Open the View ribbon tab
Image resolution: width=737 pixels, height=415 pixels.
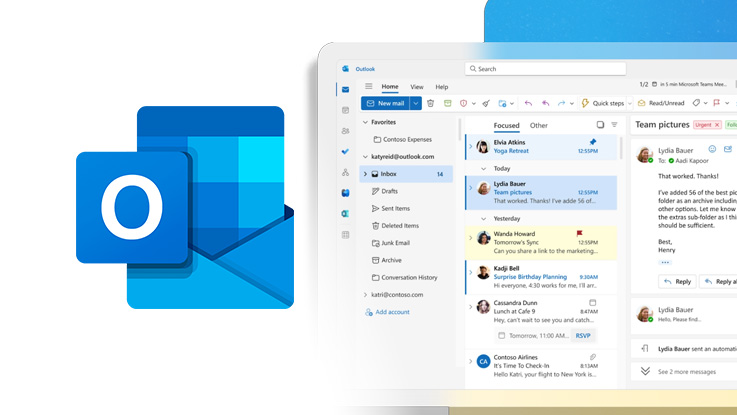[x=416, y=87]
